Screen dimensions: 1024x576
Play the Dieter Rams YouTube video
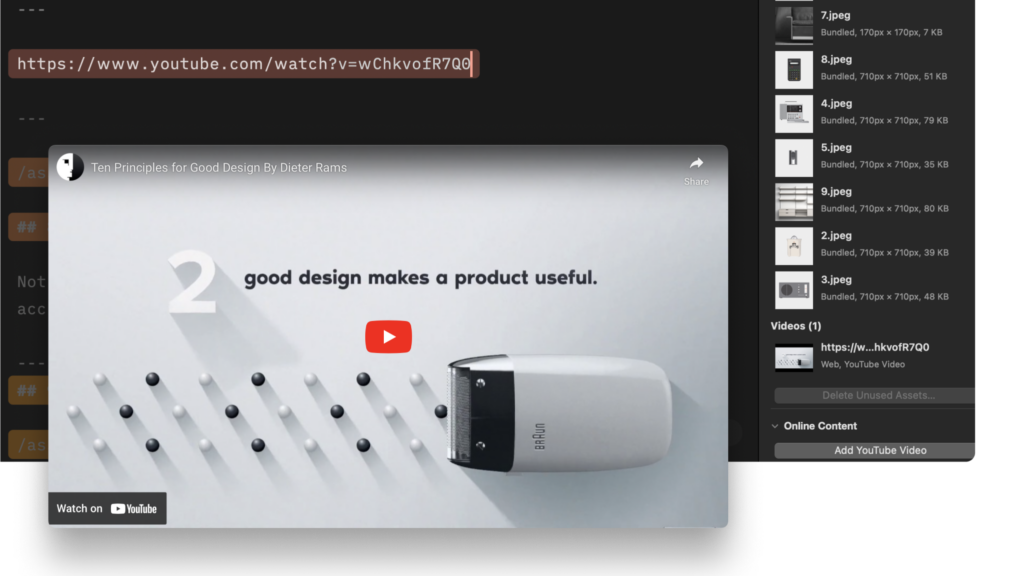[x=388, y=336]
